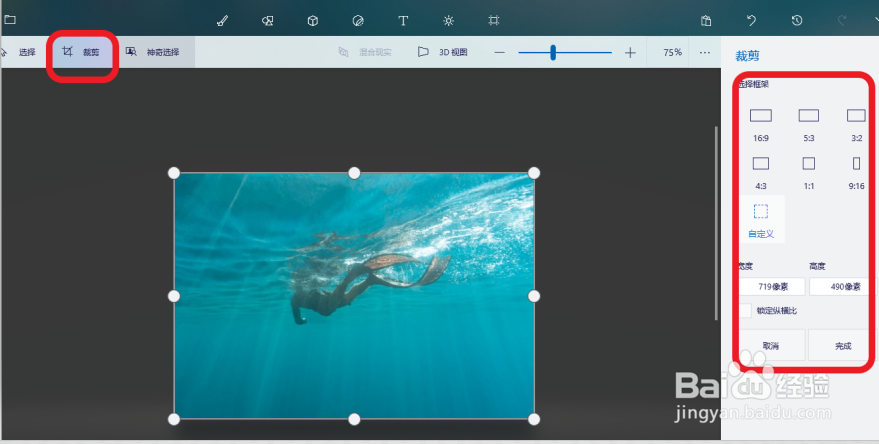Screen dimensions: 879x444
Task: Open the Stickers tool
Action: (x=358, y=21)
